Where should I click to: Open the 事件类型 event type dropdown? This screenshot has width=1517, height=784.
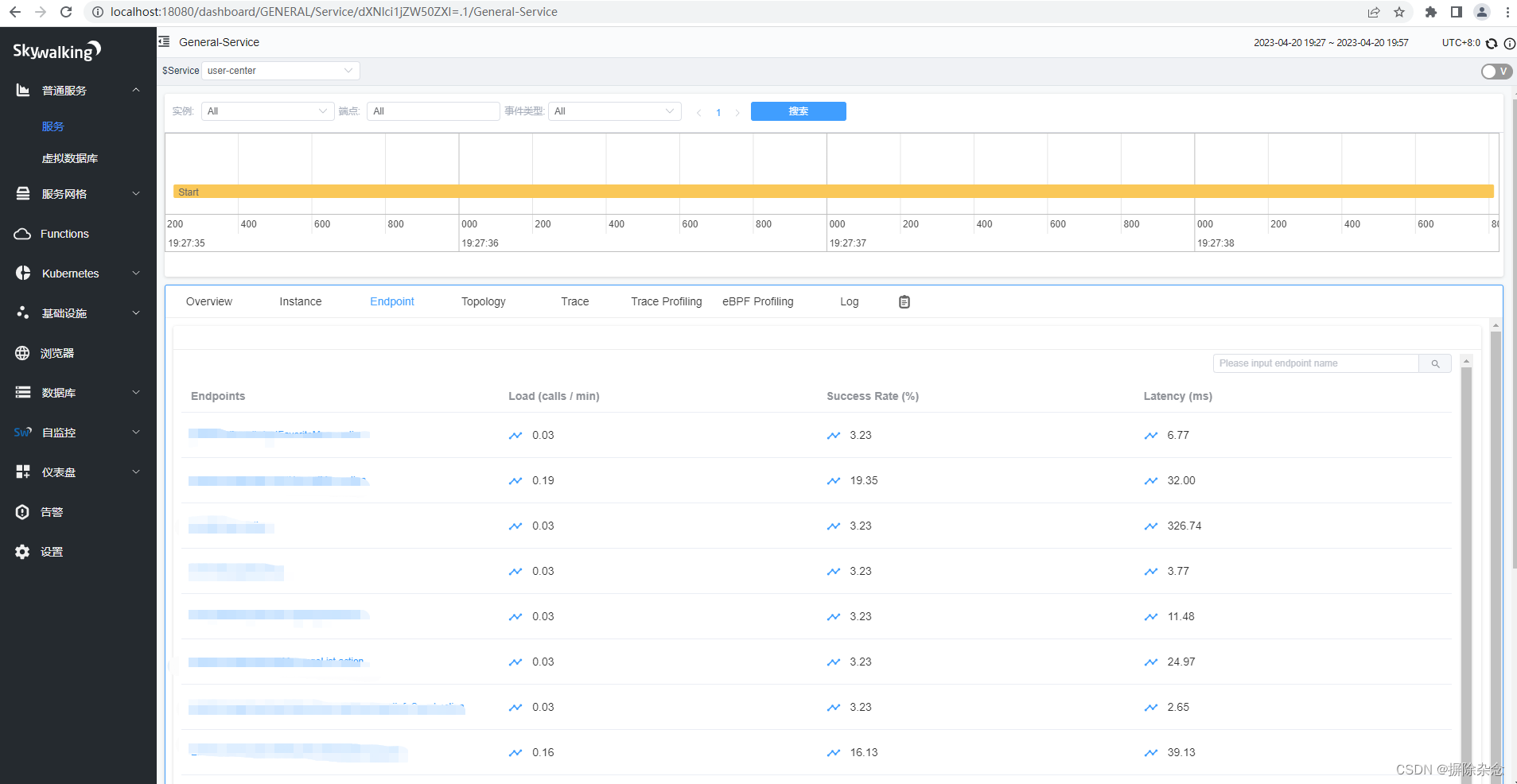pyautogui.click(x=614, y=111)
